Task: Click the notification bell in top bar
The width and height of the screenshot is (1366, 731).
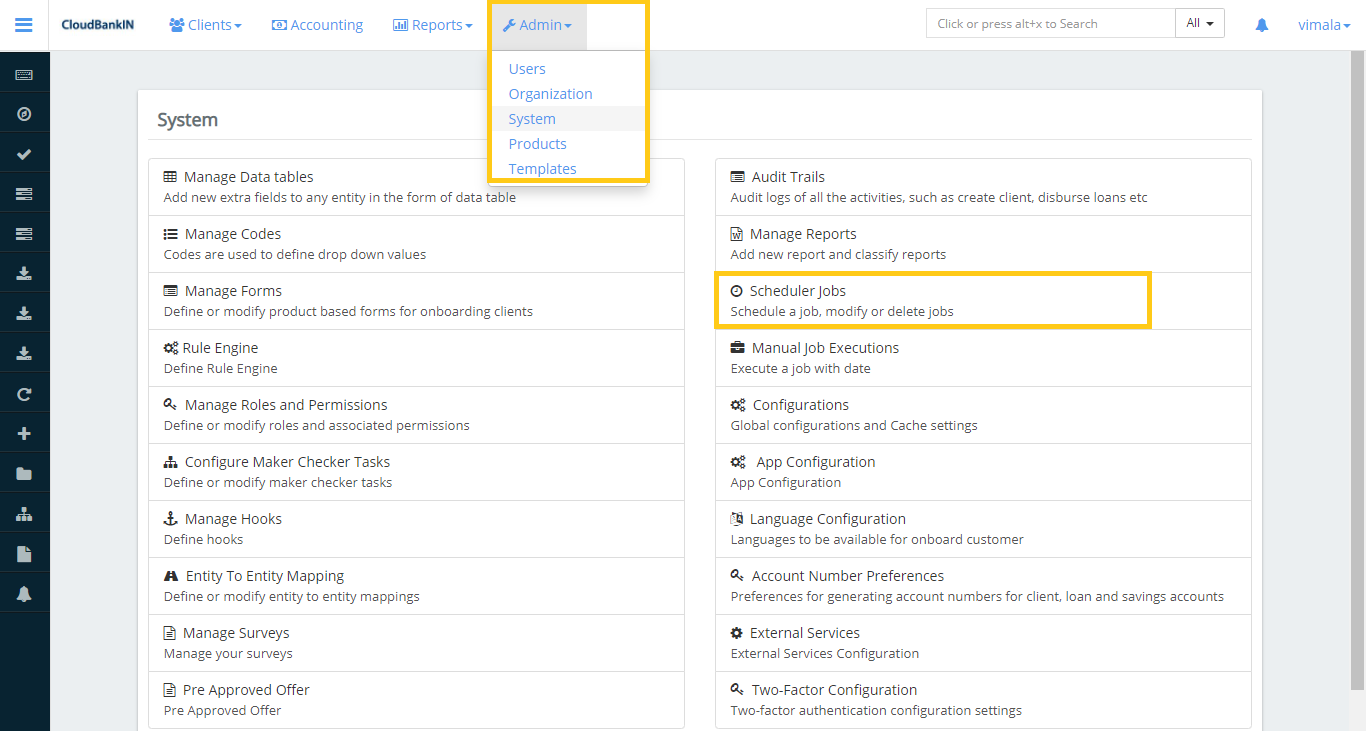Action: point(1261,26)
